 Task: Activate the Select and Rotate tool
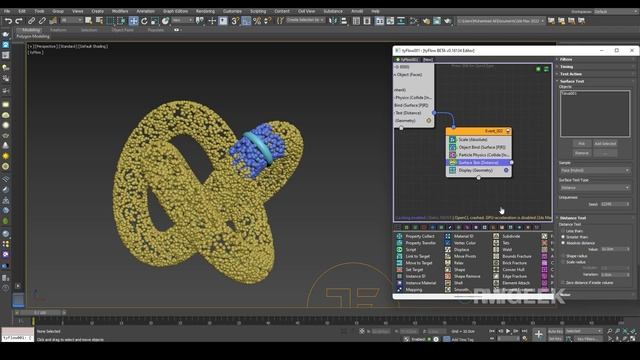coord(144,21)
